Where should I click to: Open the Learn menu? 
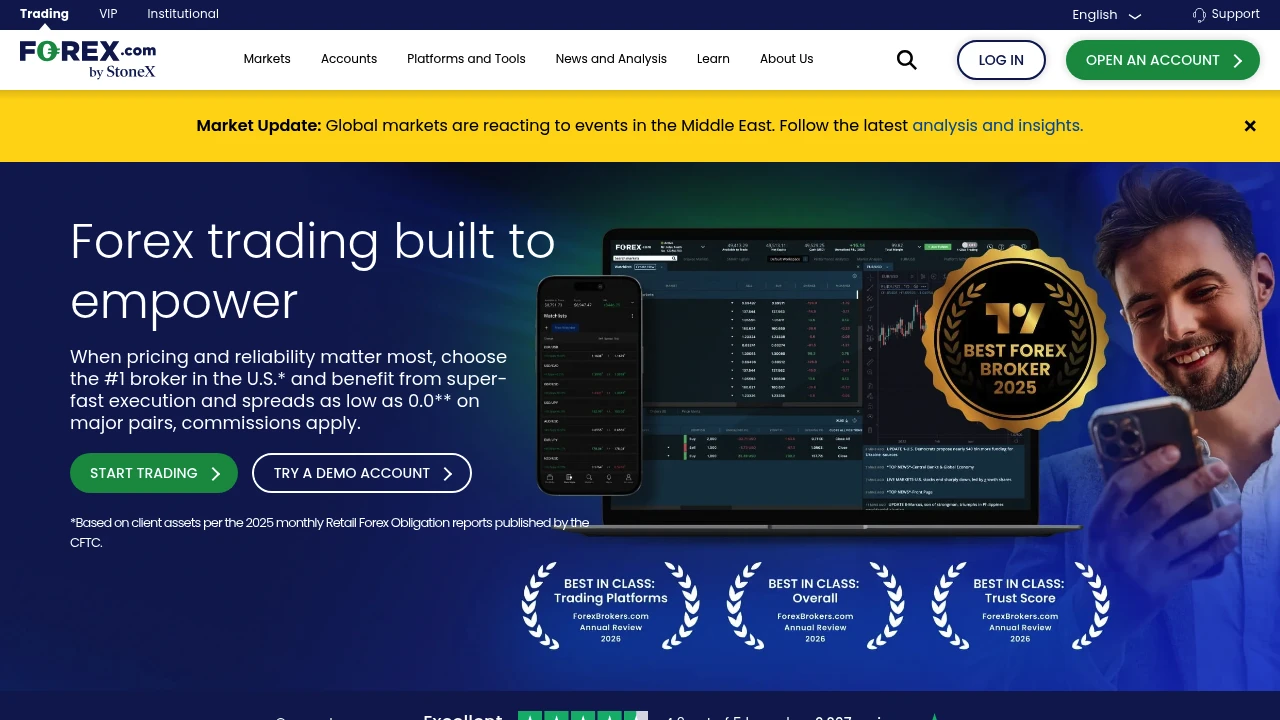pyautogui.click(x=713, y=59)
